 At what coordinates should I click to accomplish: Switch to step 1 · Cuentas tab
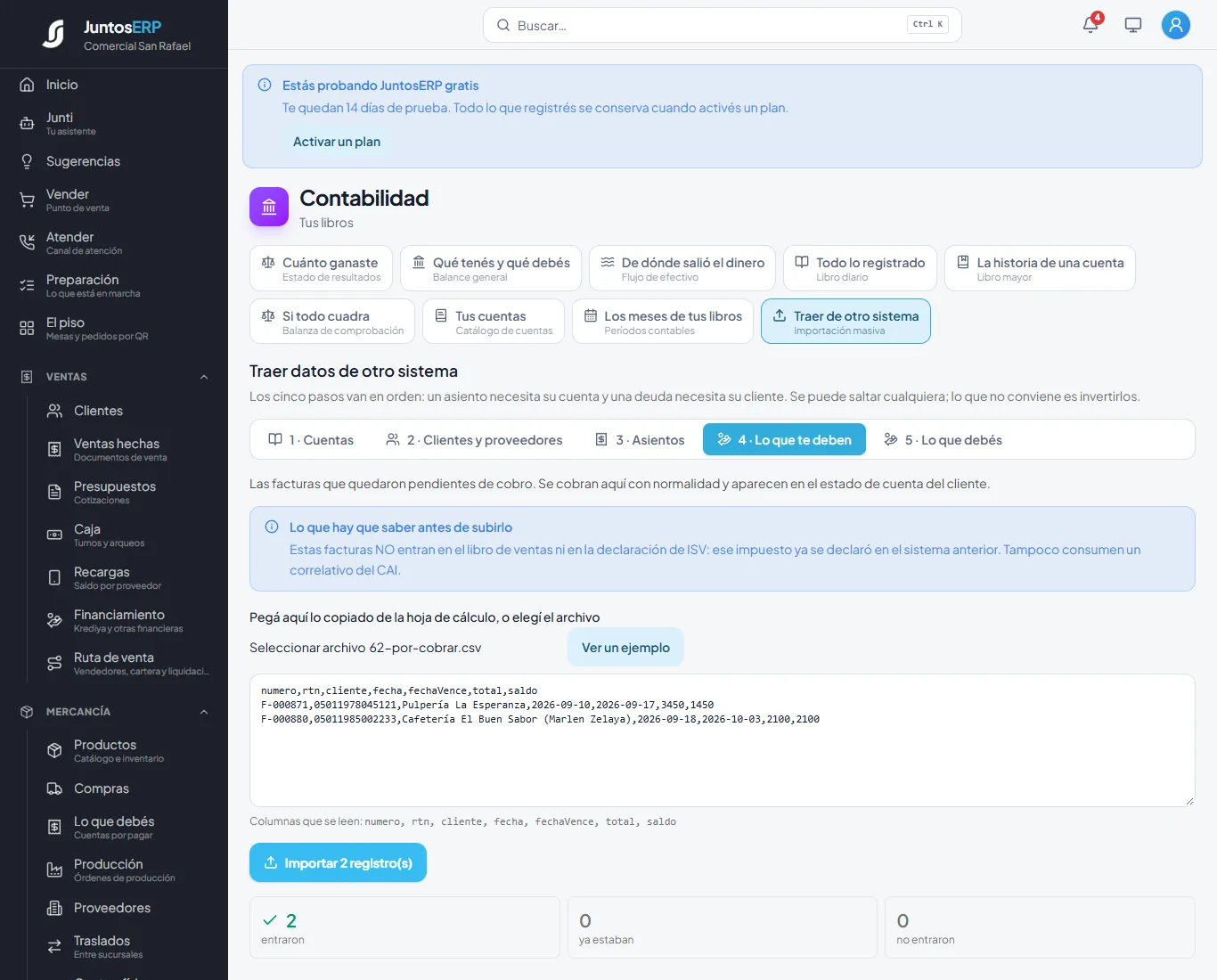311,439
